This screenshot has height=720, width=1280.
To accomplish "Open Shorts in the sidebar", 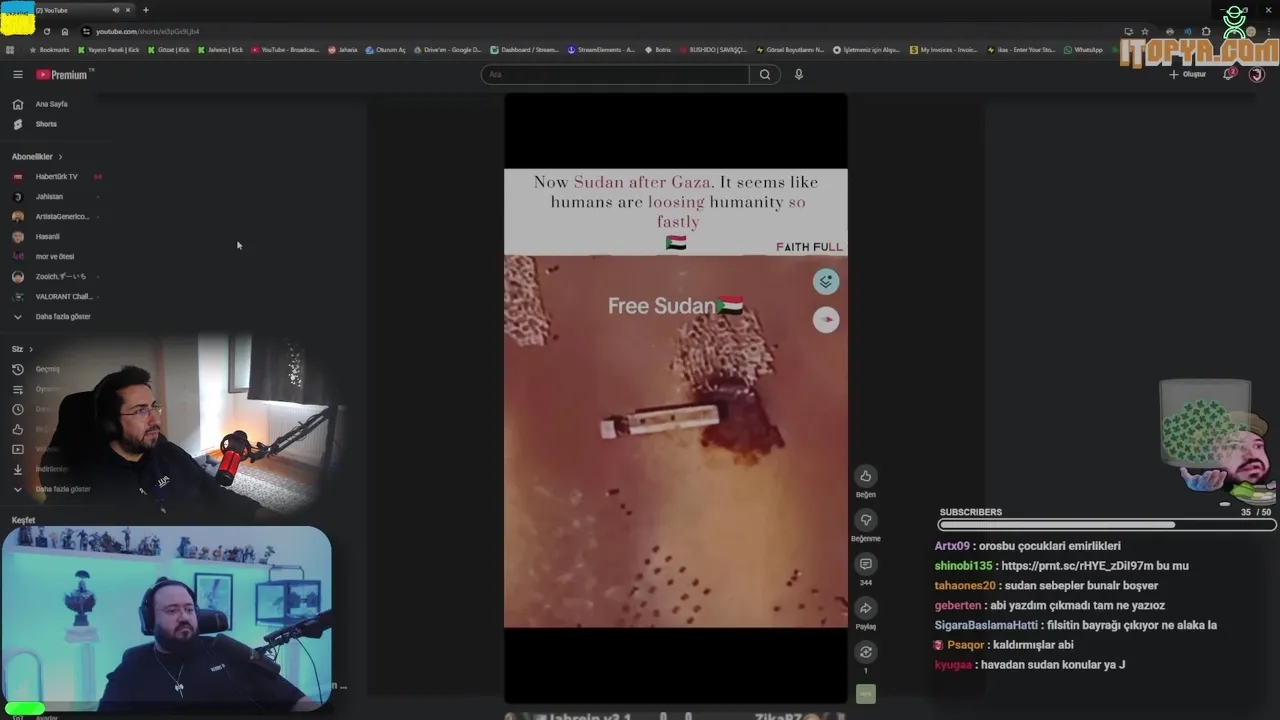I will pyautogui.click(x=35, y=124).
